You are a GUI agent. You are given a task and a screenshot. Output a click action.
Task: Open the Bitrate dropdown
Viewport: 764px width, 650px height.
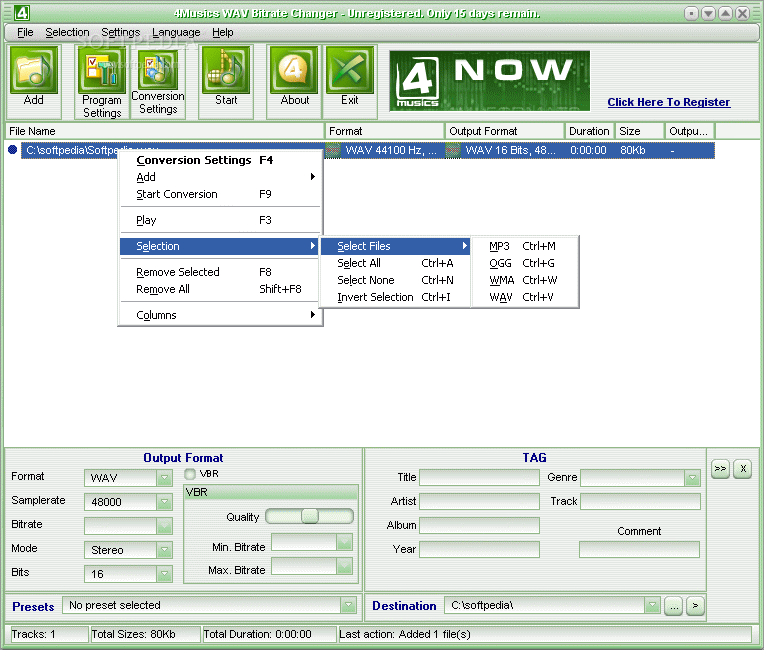(164, 526)
